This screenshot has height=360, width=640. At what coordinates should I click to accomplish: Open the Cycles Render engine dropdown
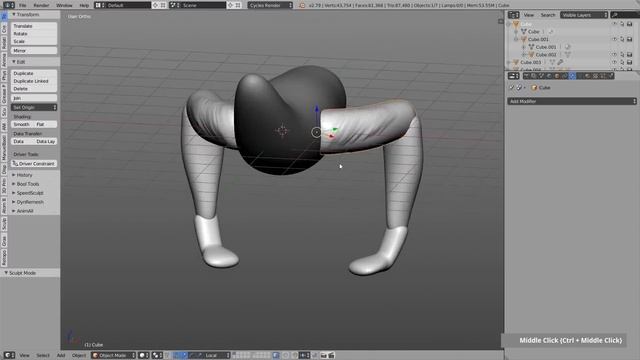(x=270, y=5)
